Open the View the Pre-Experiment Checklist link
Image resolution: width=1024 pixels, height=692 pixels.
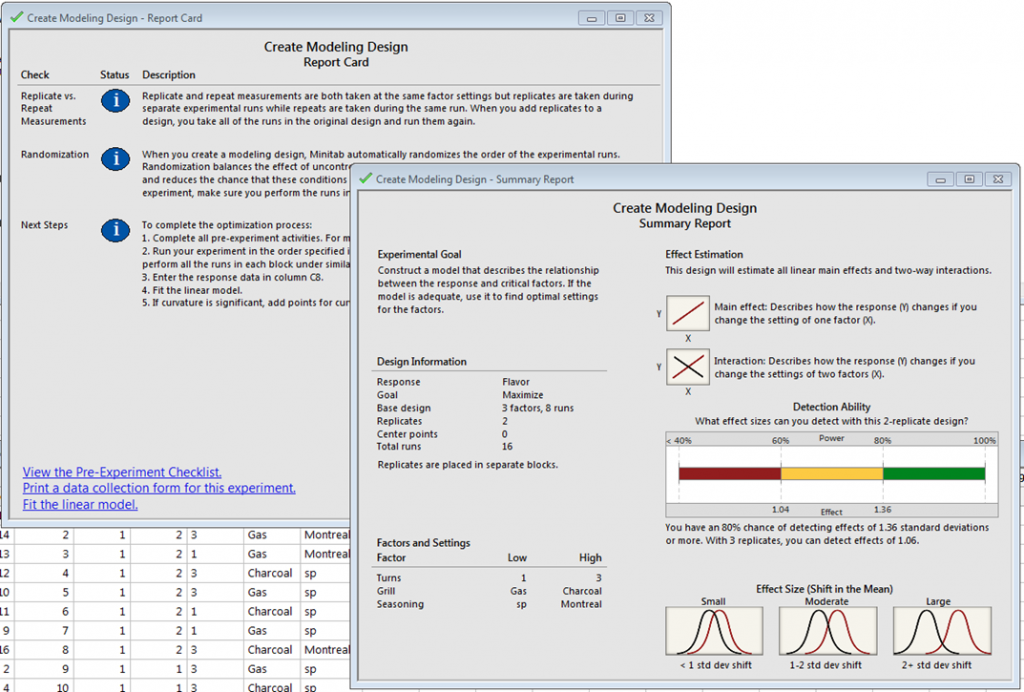(x=122, y=472)
